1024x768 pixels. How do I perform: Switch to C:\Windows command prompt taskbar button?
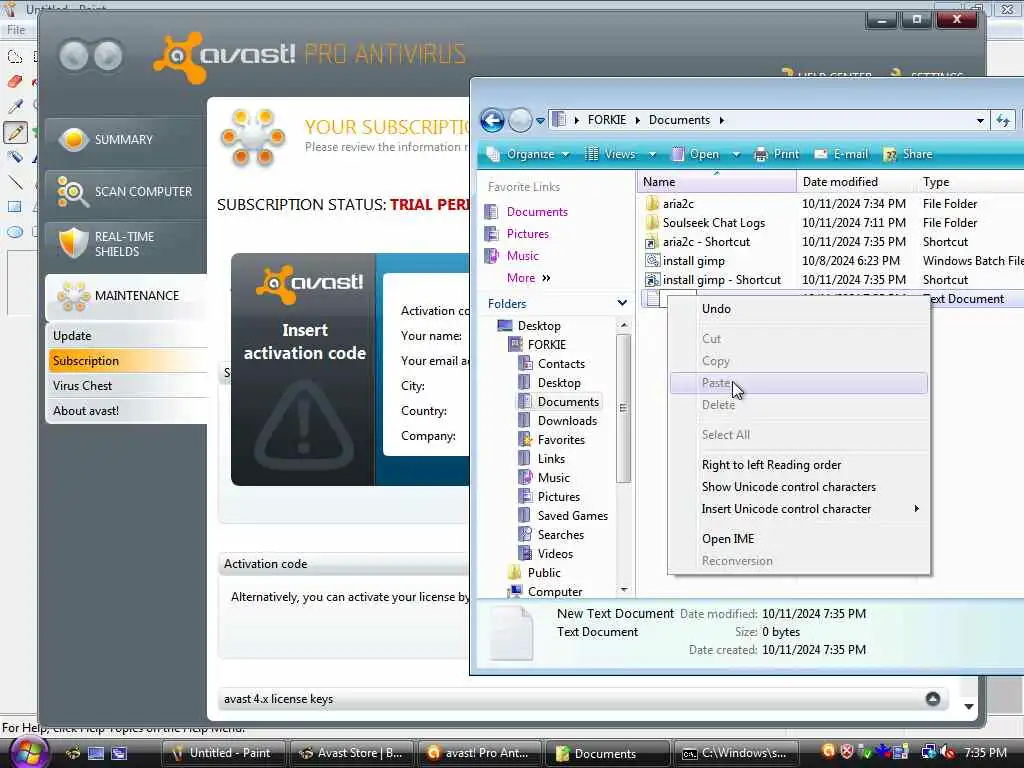735,753
